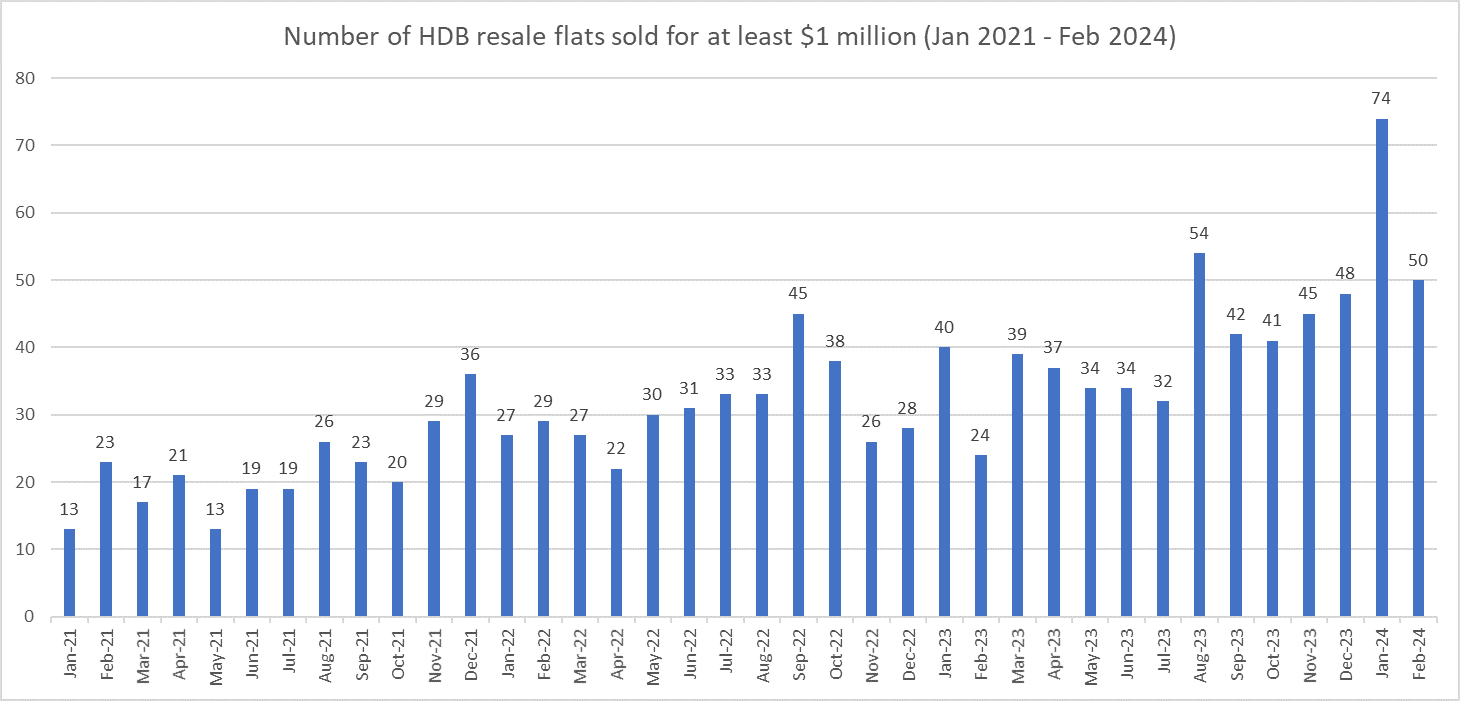Image resolution: width=1460 pixels, height=701 pixels.
Task: Click the x-axis label Dec-22
Action: point(908,654)
